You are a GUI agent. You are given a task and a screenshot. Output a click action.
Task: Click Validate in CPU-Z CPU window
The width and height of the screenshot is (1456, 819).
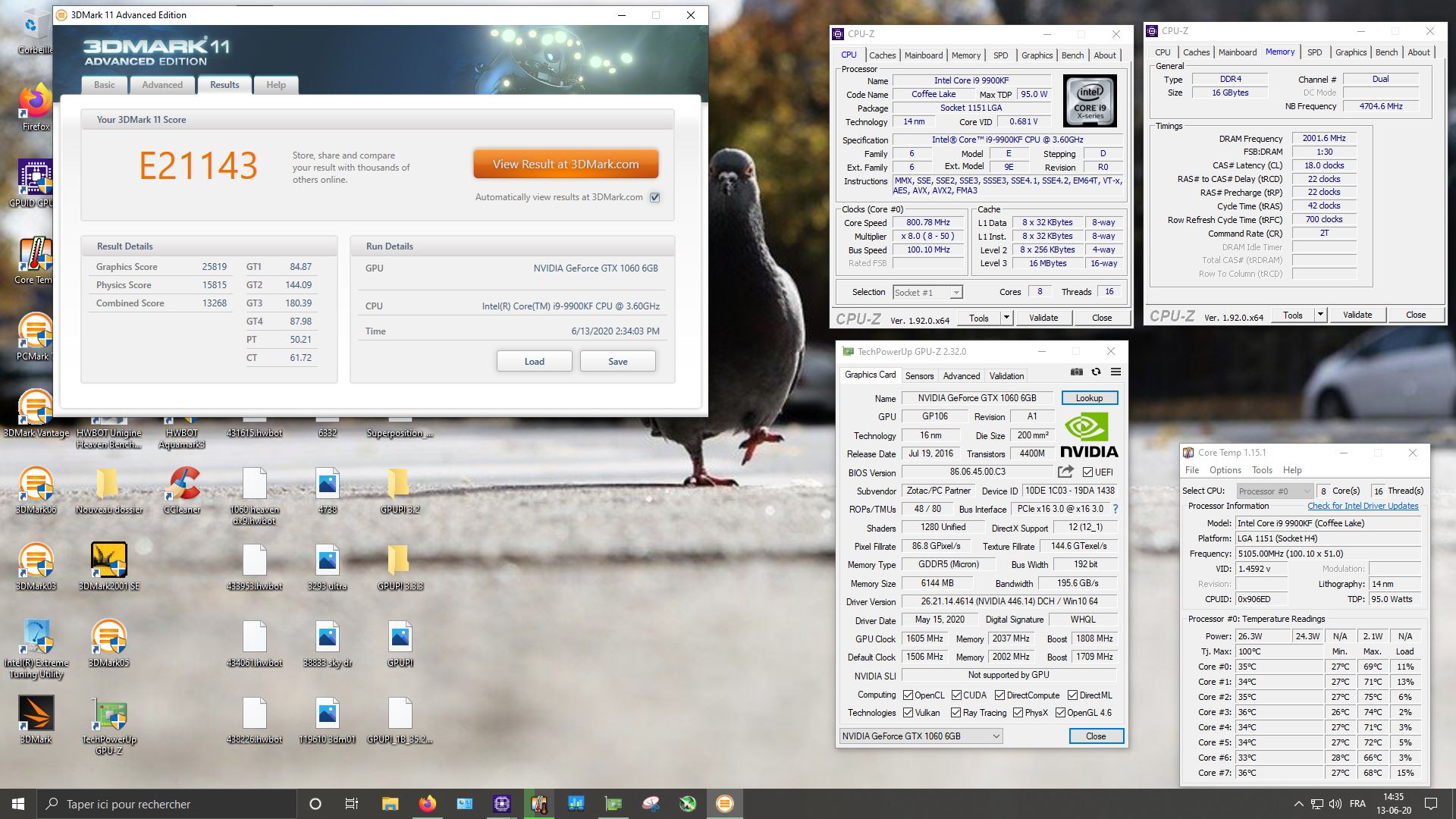tap(1043, 318)
